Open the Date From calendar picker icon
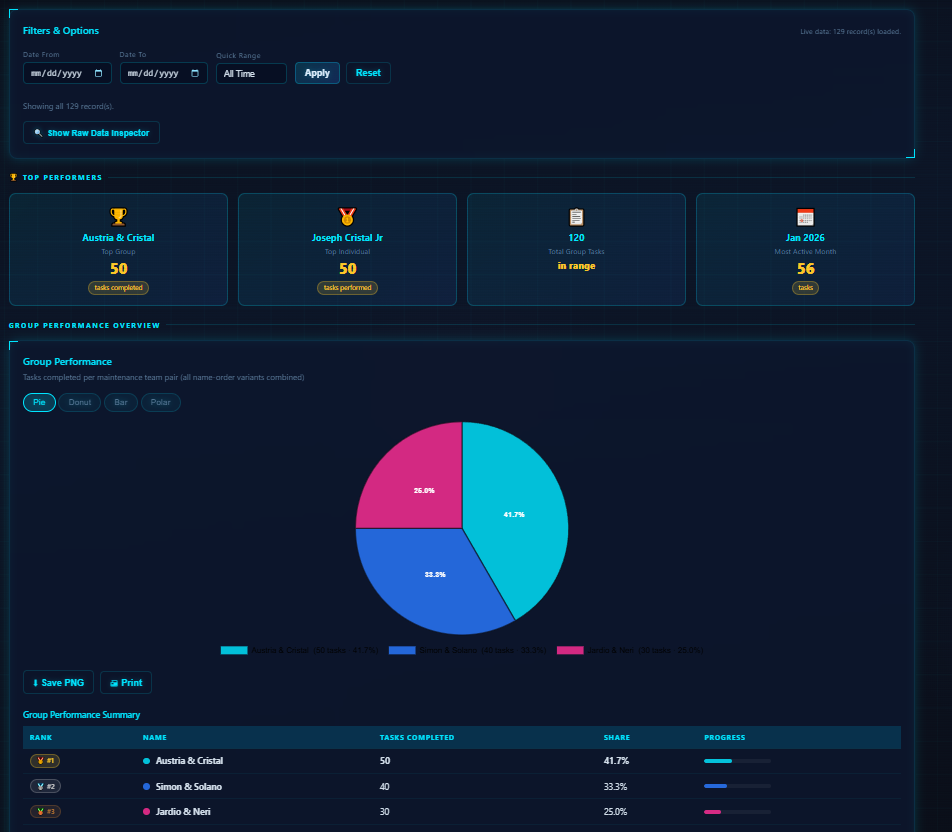This screenshot has width=952, height=832. pos(99,73)
